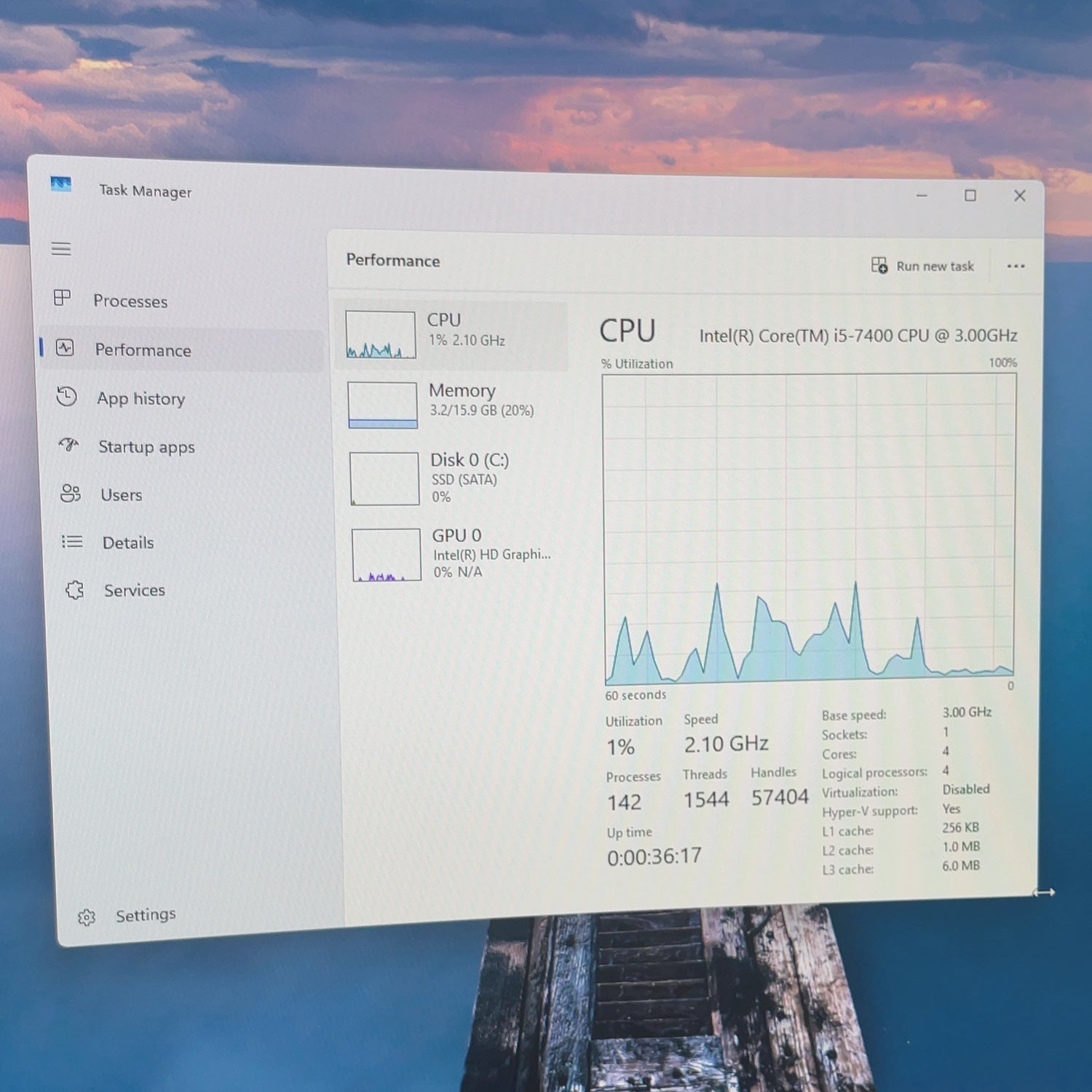Click the Details list icon
1092x1092 pixels.
point(72,542)
